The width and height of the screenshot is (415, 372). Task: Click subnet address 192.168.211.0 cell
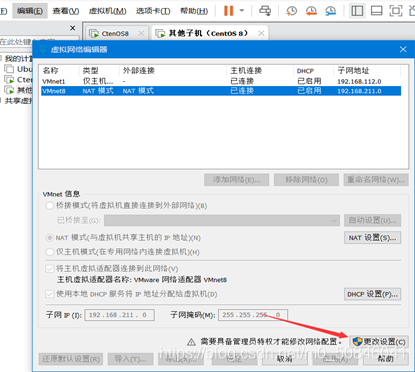359,91
